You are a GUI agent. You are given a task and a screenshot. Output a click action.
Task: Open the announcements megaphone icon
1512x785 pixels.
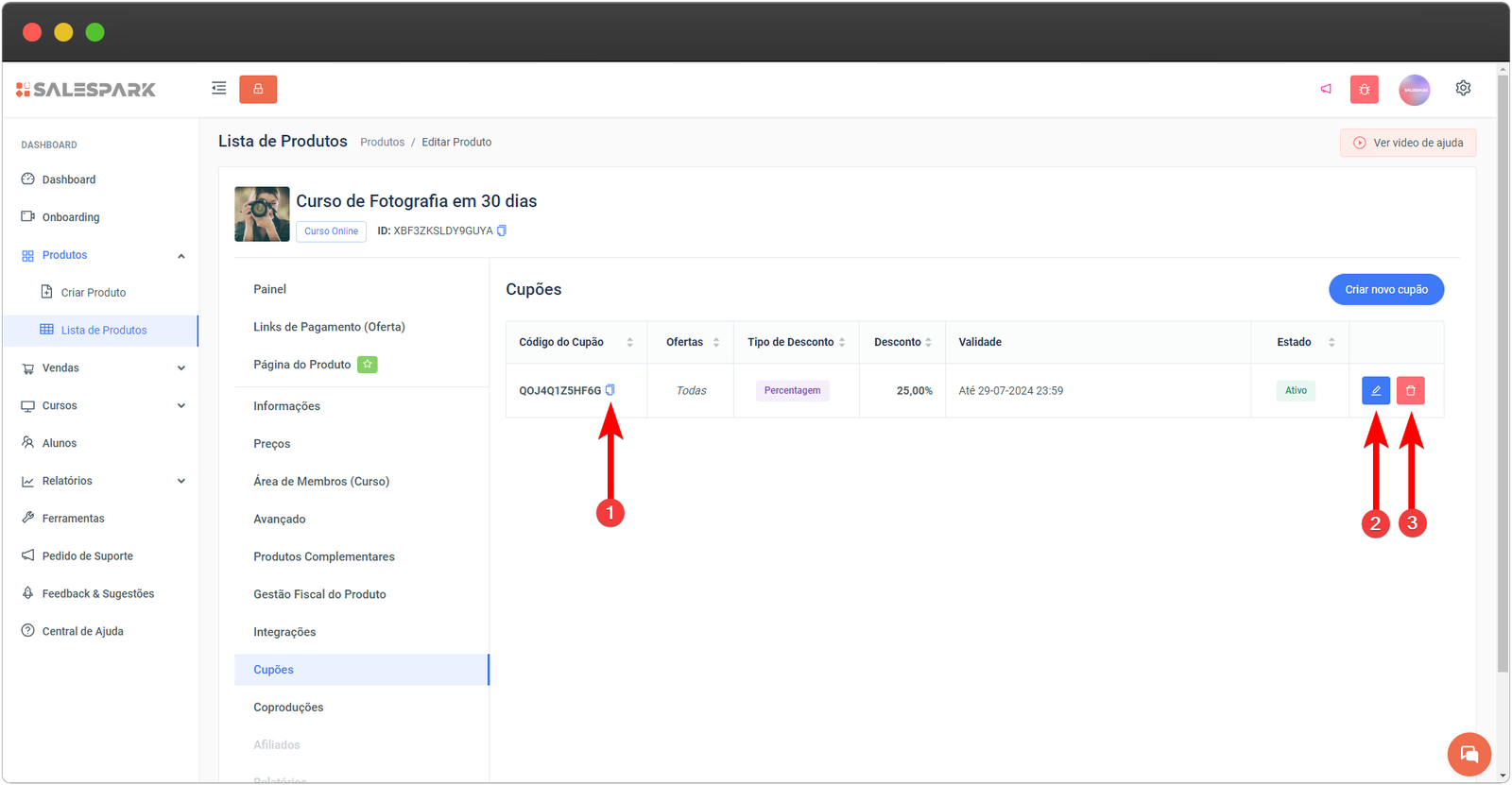point(1326,89)
